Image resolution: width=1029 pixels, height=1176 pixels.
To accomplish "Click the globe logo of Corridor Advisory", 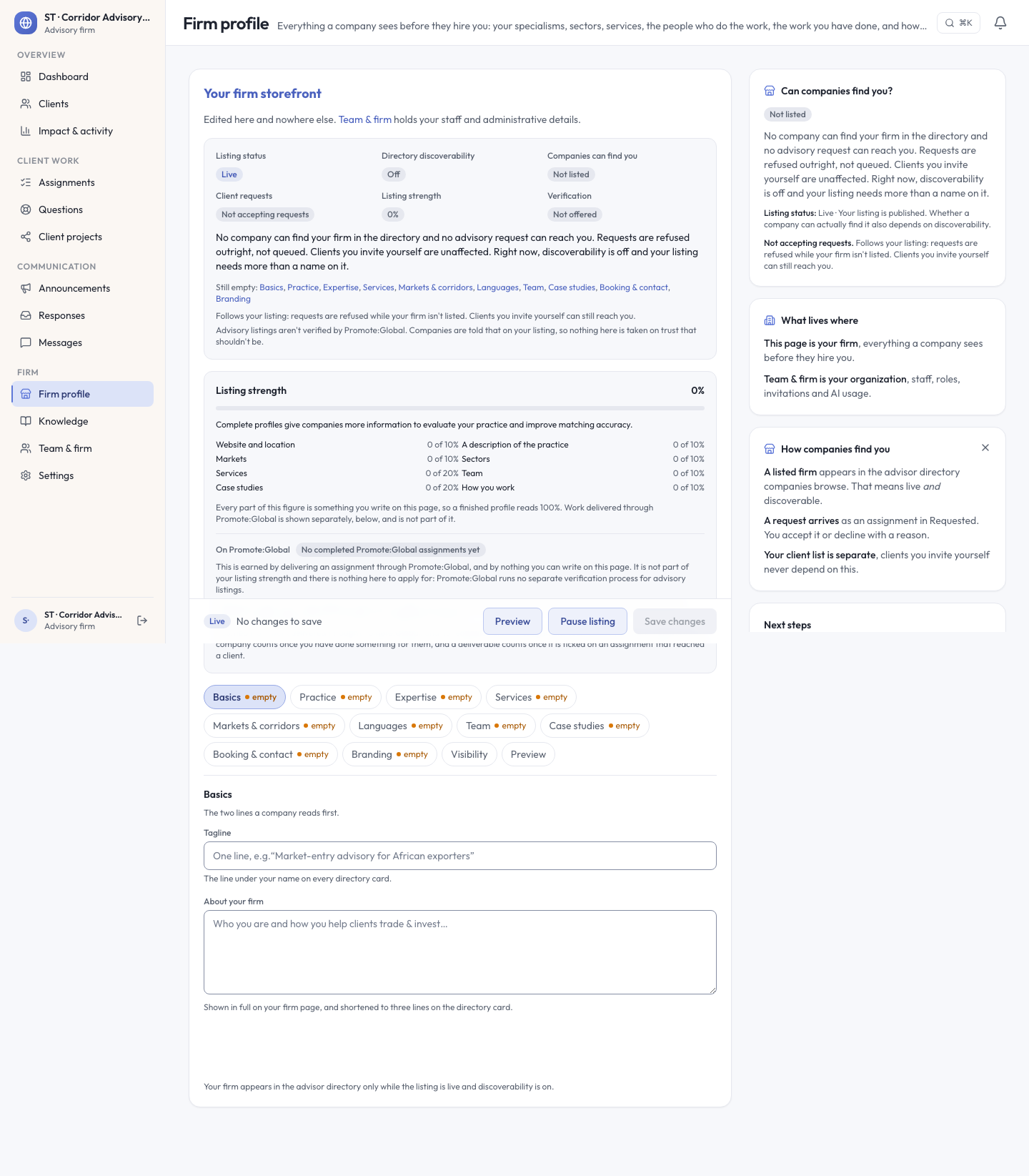I will pyautogui.click(x=26, y=23).
